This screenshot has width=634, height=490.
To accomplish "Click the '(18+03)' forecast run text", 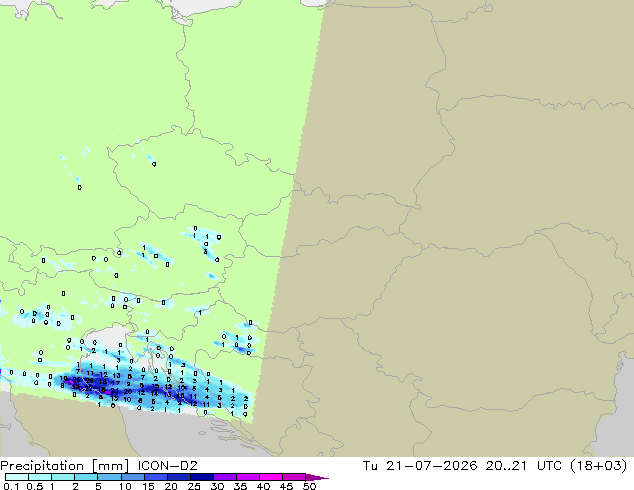I will (599, 466).
